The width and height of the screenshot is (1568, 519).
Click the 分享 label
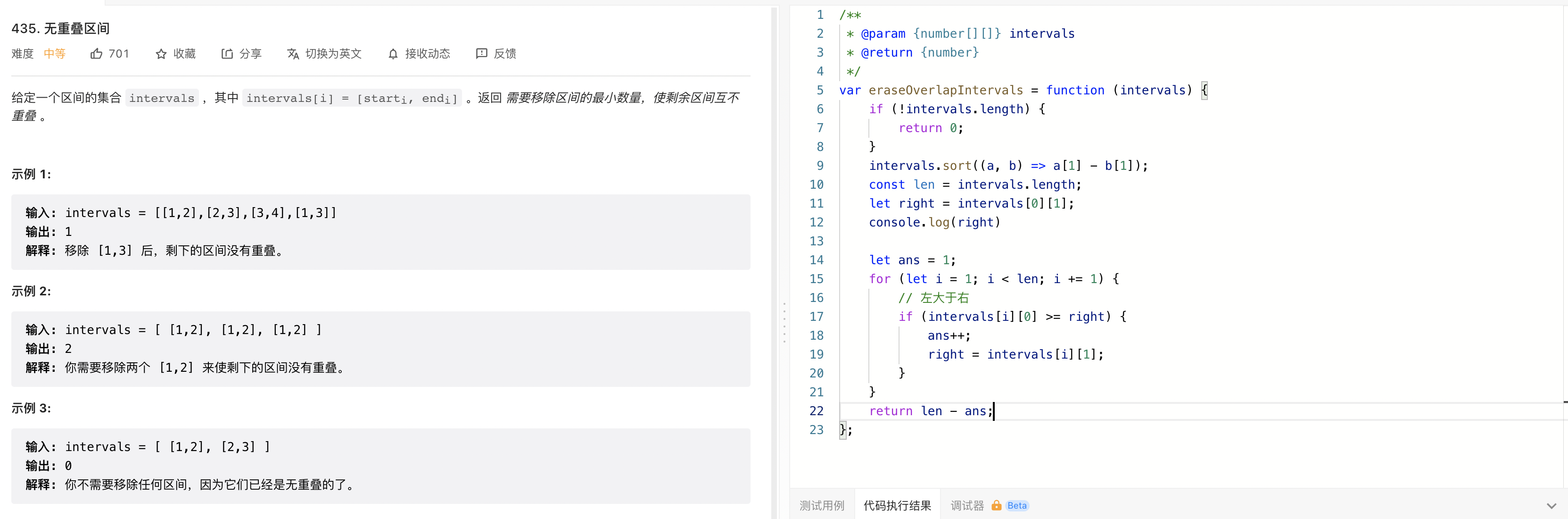pos(250,54)
